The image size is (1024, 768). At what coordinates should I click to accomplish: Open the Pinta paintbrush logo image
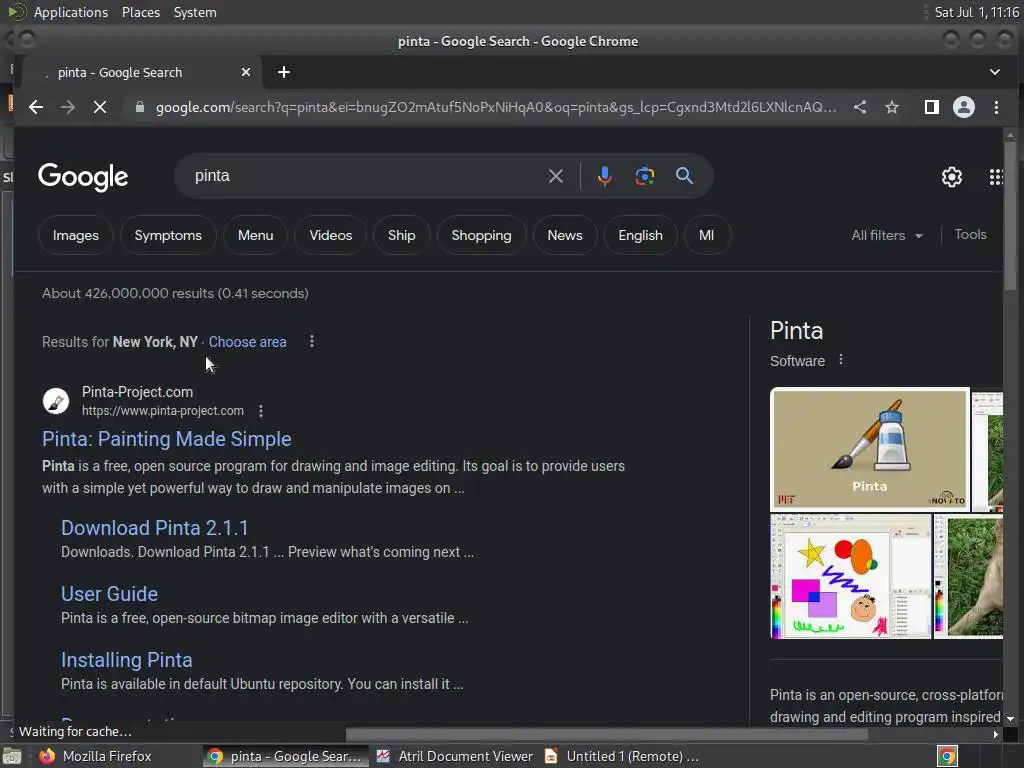point(870,449)
